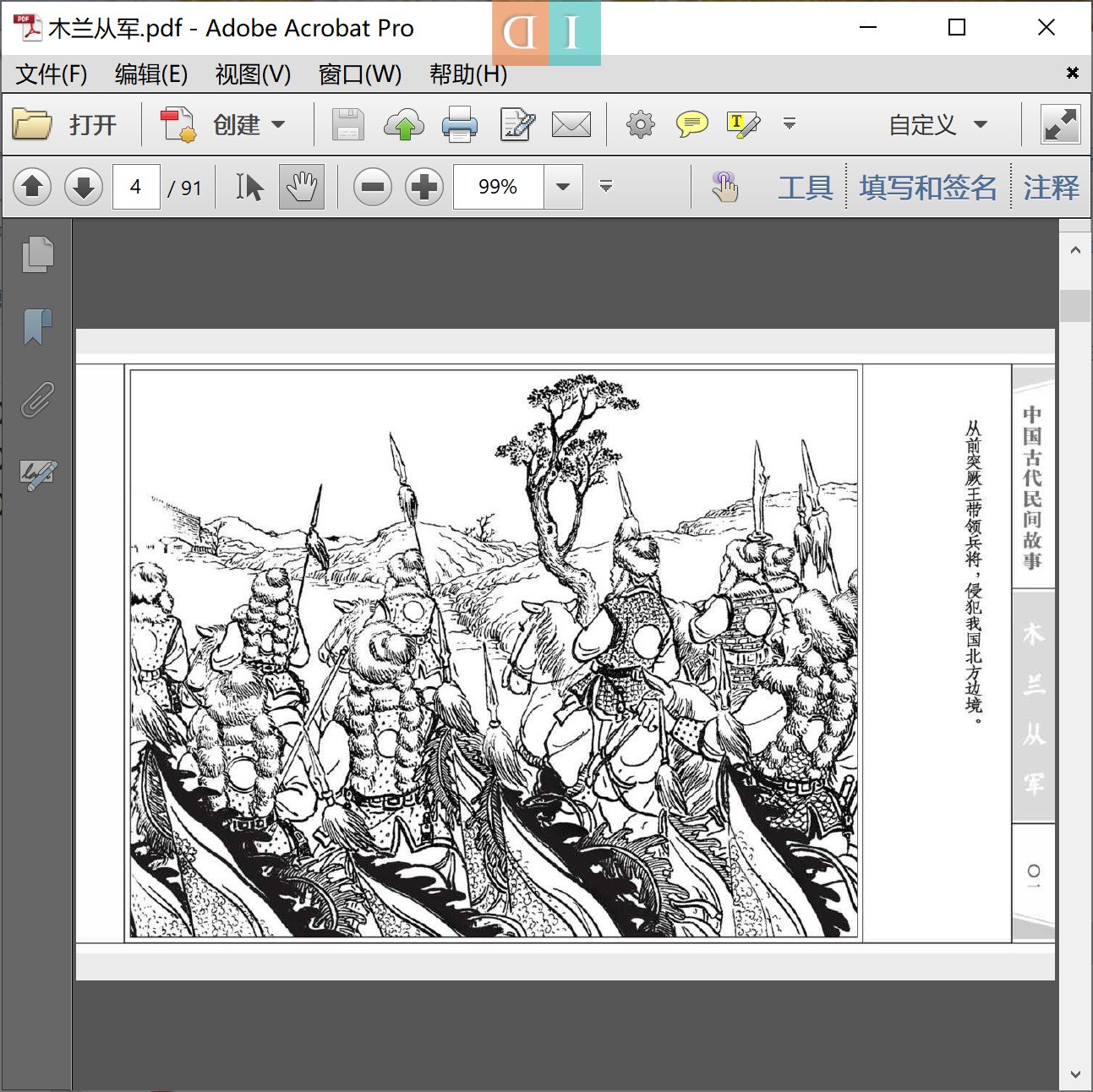Close the document with the menu bar X

1072,74
